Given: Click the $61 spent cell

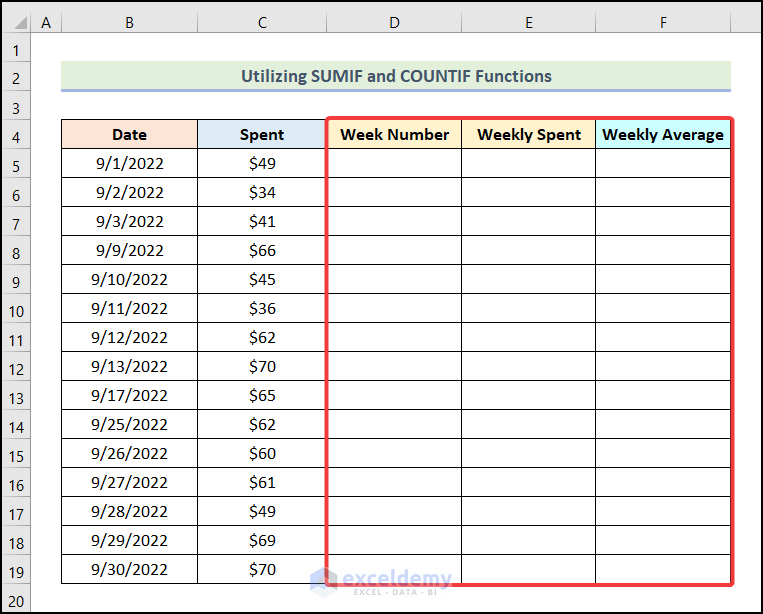Looking at the screenshot, I should (262, 482).
